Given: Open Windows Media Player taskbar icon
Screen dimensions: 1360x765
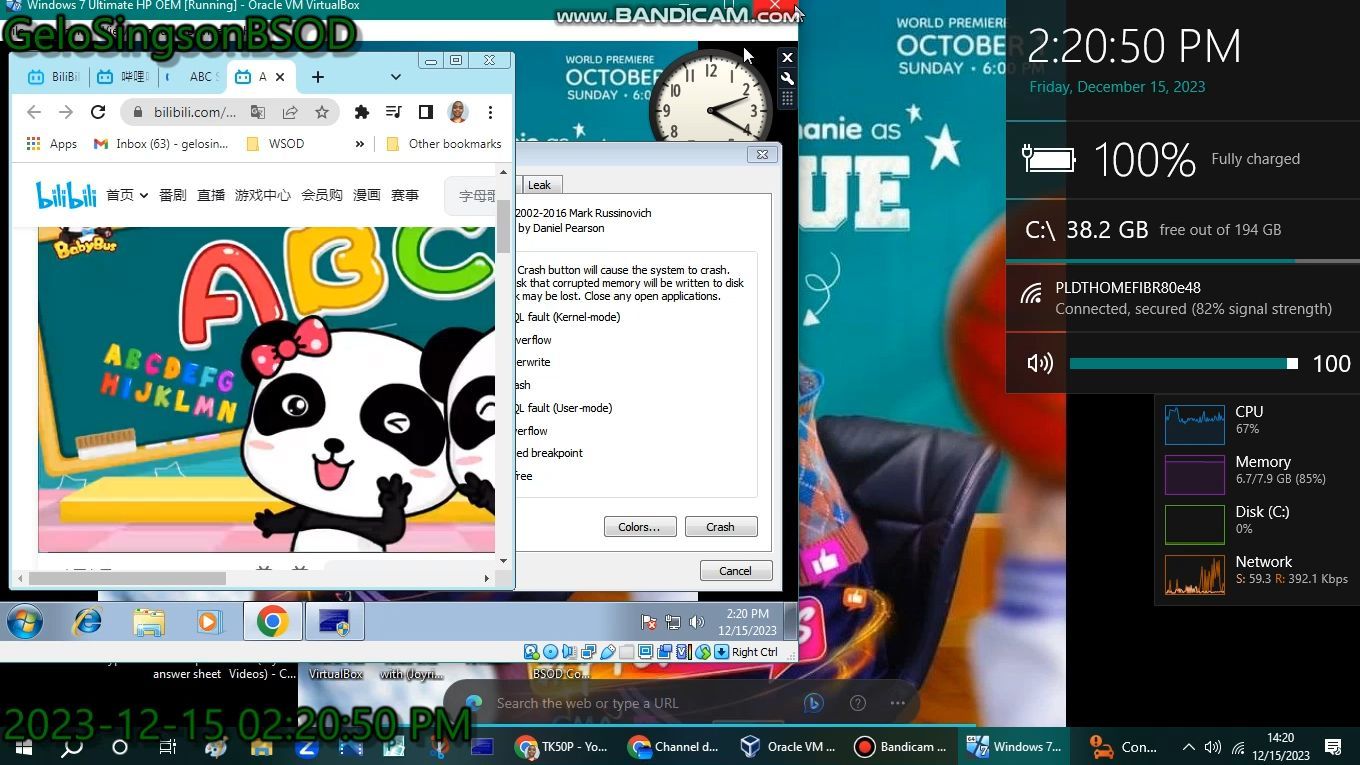Looking at the screenshot, I should tap(208, 622).
